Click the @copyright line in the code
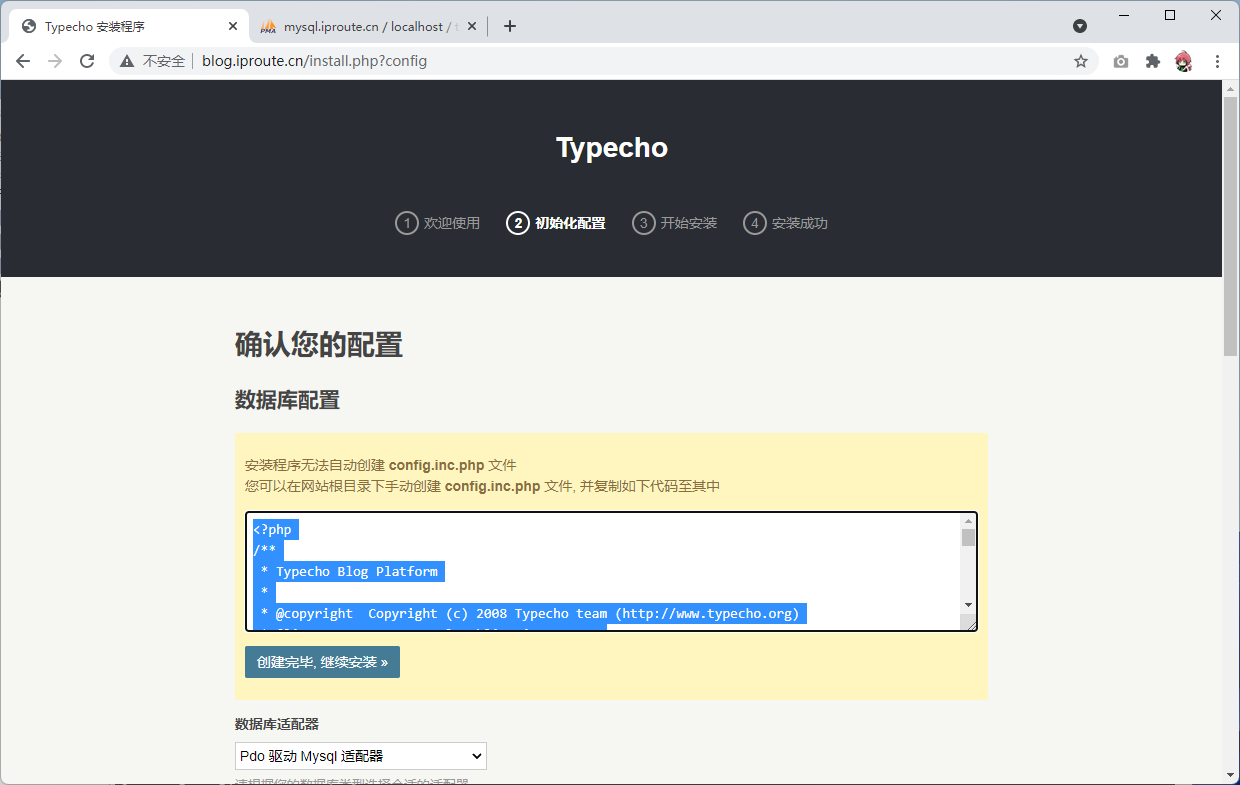This screenshot has height=785, width=1240. tap(530, 614)
